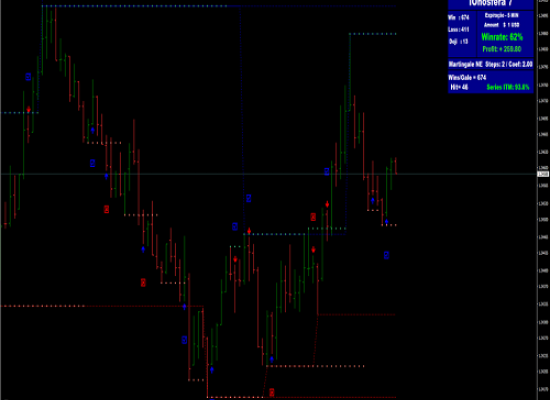Select the Profit + 268.80 value

[502, 49]
